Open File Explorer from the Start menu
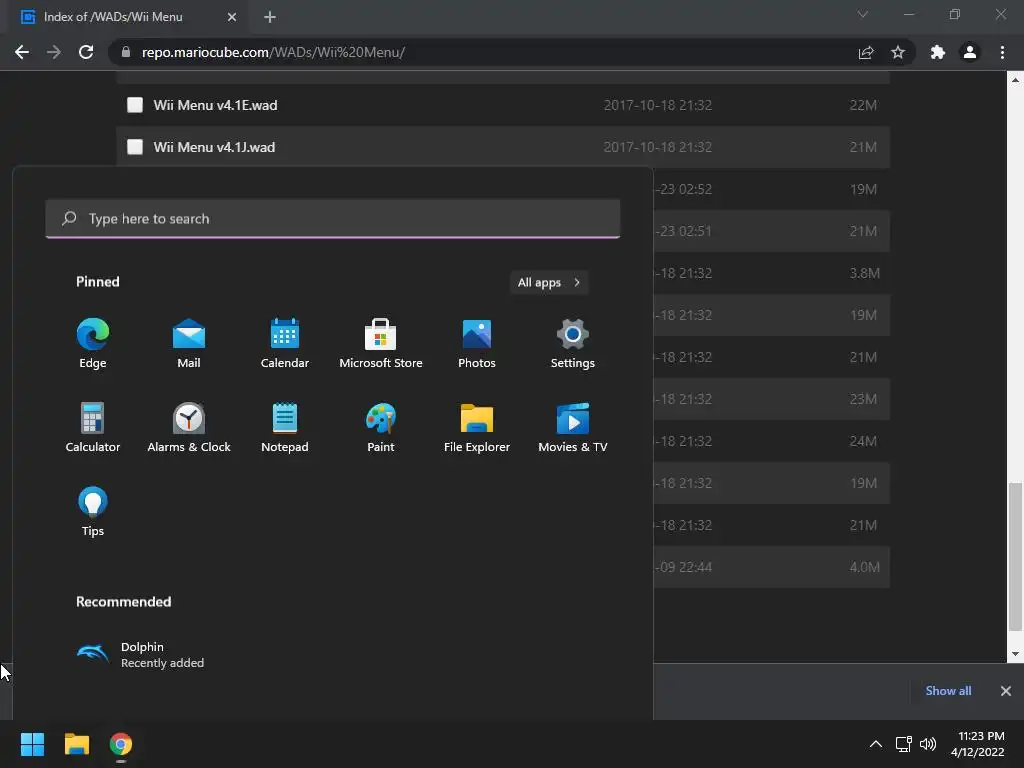This screenshot has width=1024, height=768. click(x=477, y=428)
